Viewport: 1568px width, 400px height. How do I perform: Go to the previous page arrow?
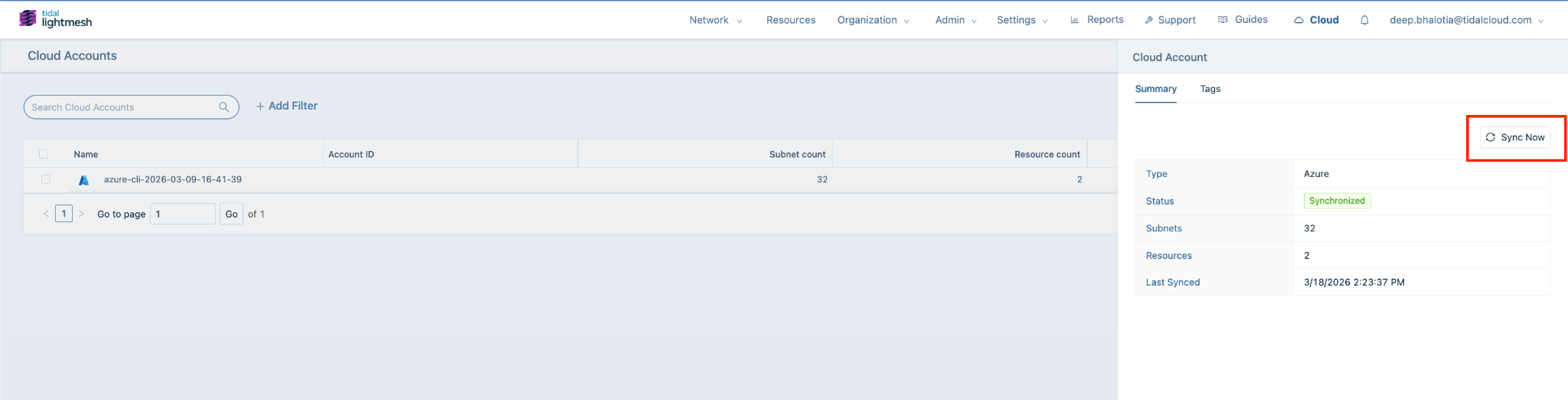[46, 214]
